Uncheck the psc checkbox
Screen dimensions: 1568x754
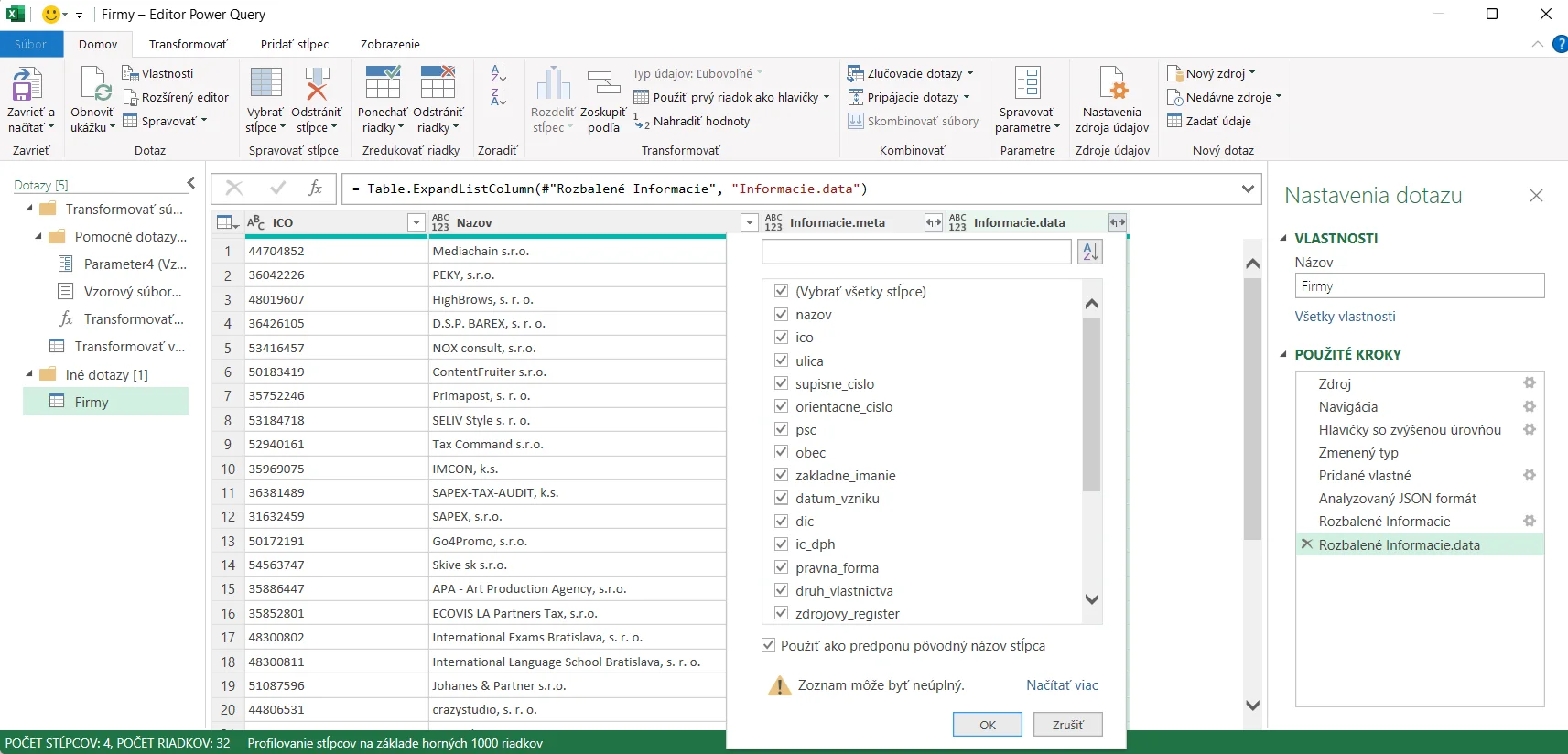click(781, 429)
